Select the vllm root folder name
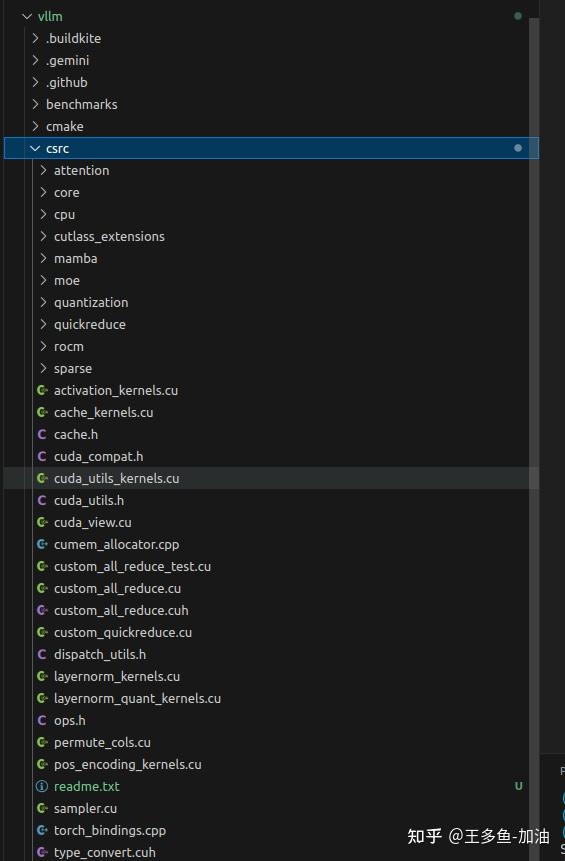565x861 pixels. click(x=50, y=16)
